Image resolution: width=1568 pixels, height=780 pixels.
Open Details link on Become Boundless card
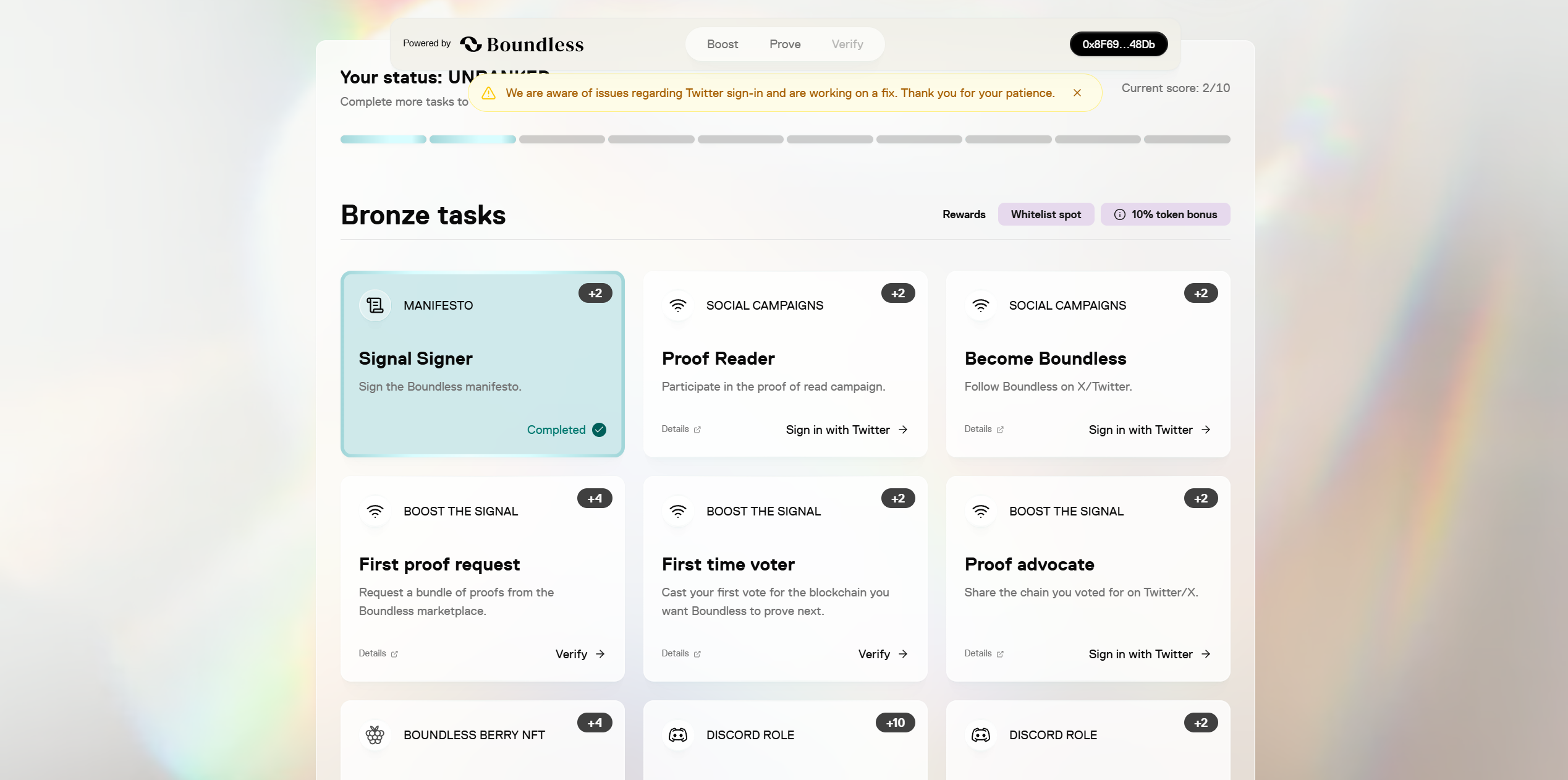(x=983, y=429)
